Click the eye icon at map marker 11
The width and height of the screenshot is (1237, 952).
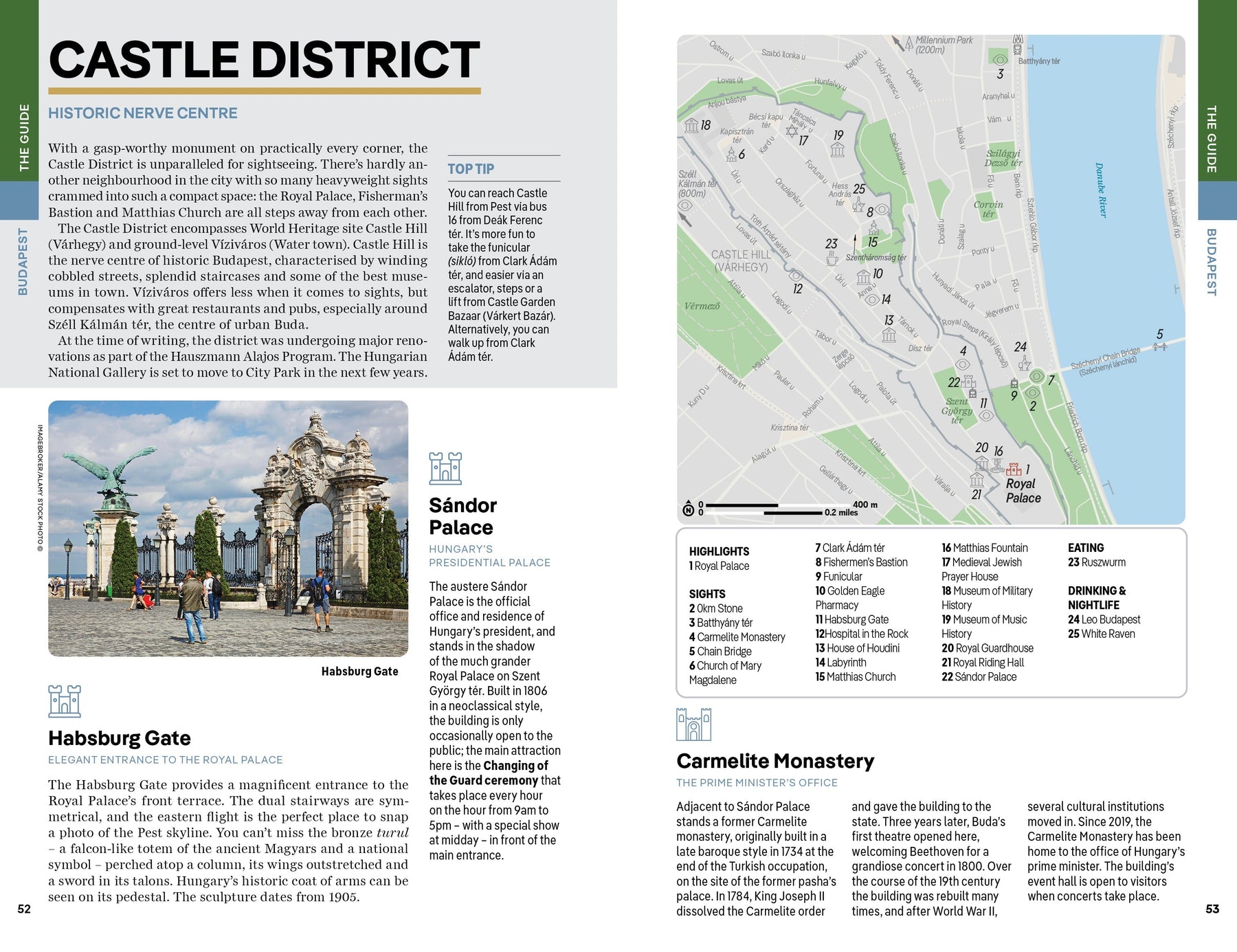coord(985,416)
